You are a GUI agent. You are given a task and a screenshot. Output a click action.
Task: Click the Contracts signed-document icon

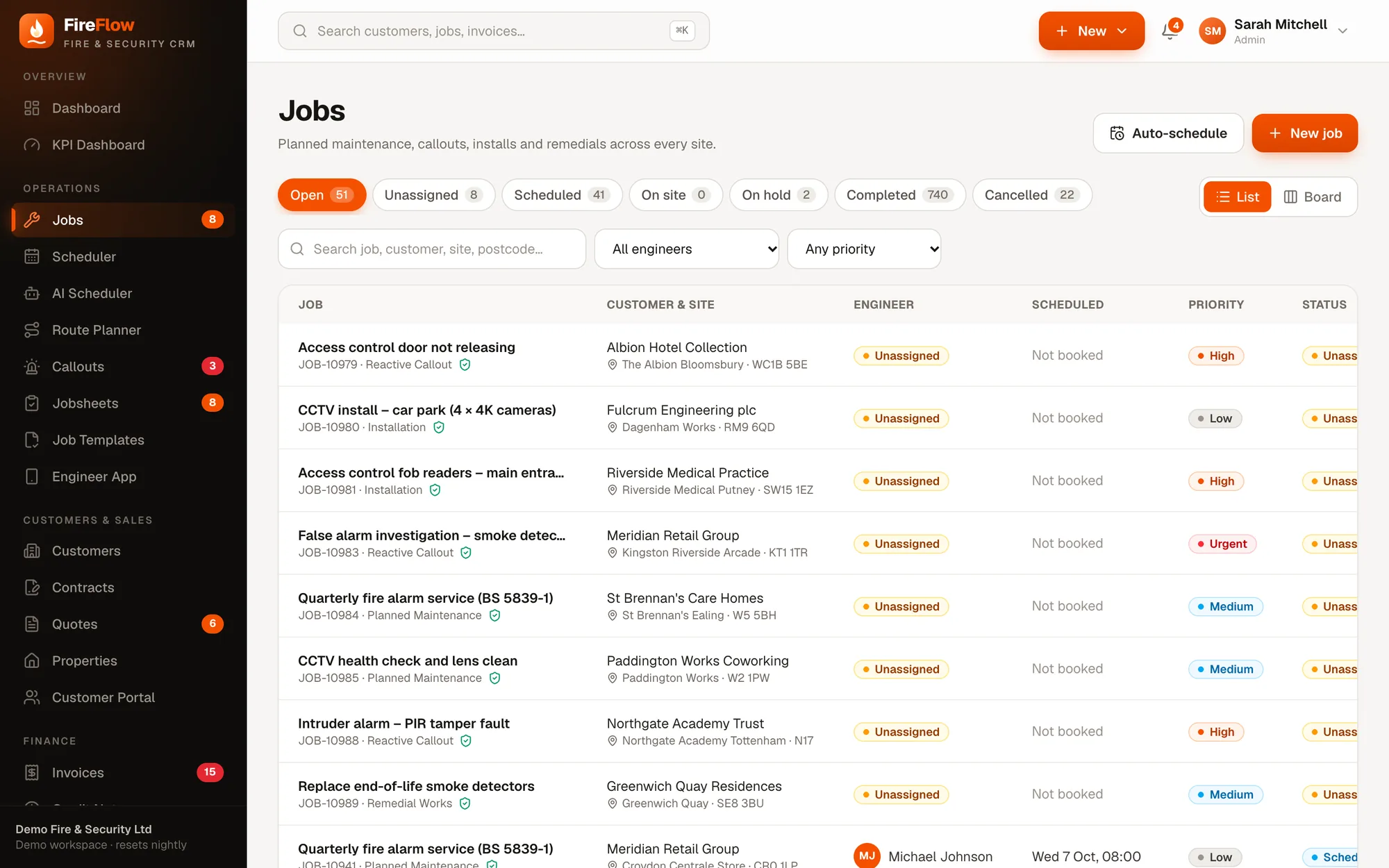pos(32,588)
